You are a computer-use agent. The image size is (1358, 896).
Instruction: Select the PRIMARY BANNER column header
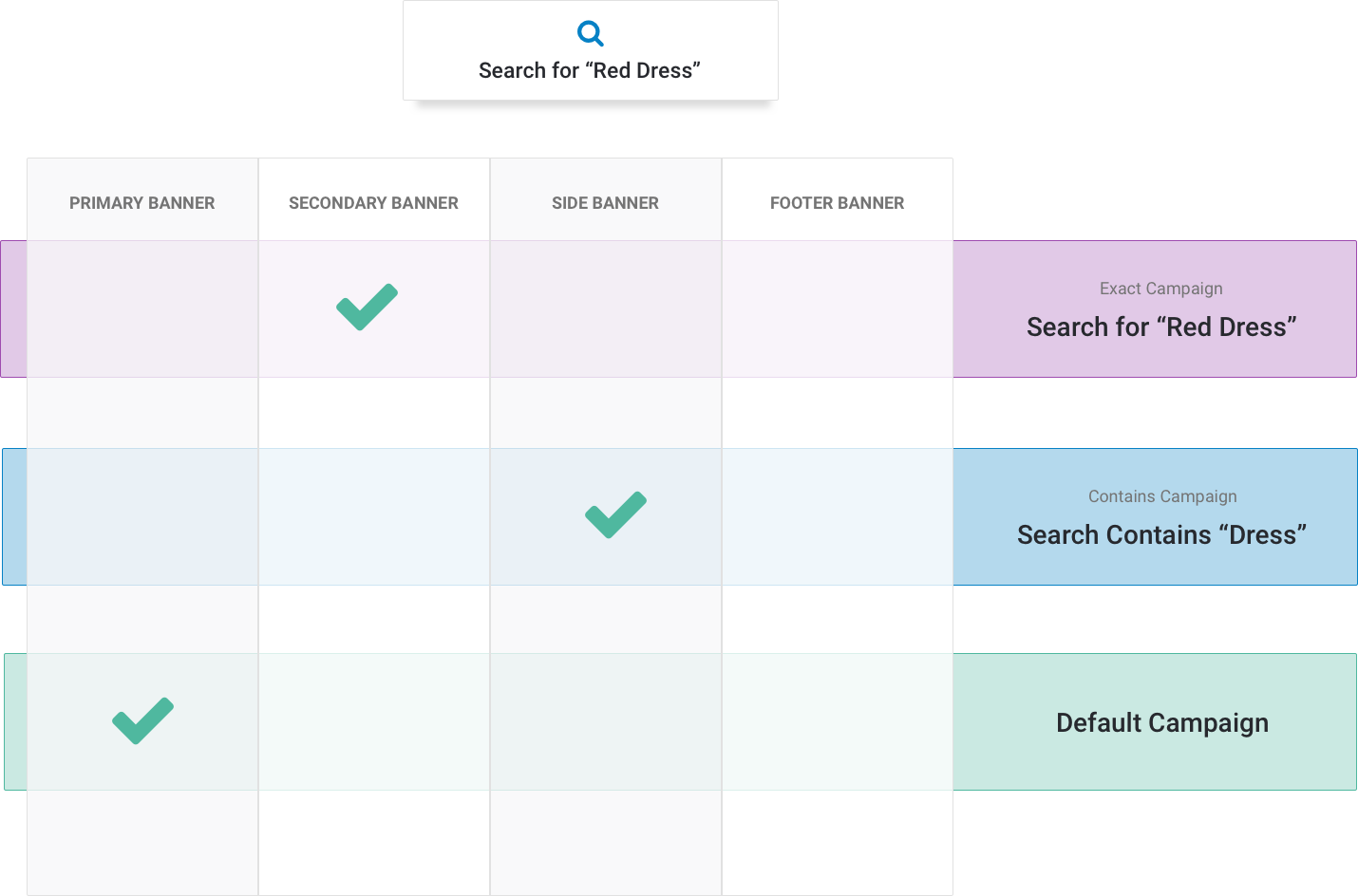pyautogui.click(x=142, y=203)
